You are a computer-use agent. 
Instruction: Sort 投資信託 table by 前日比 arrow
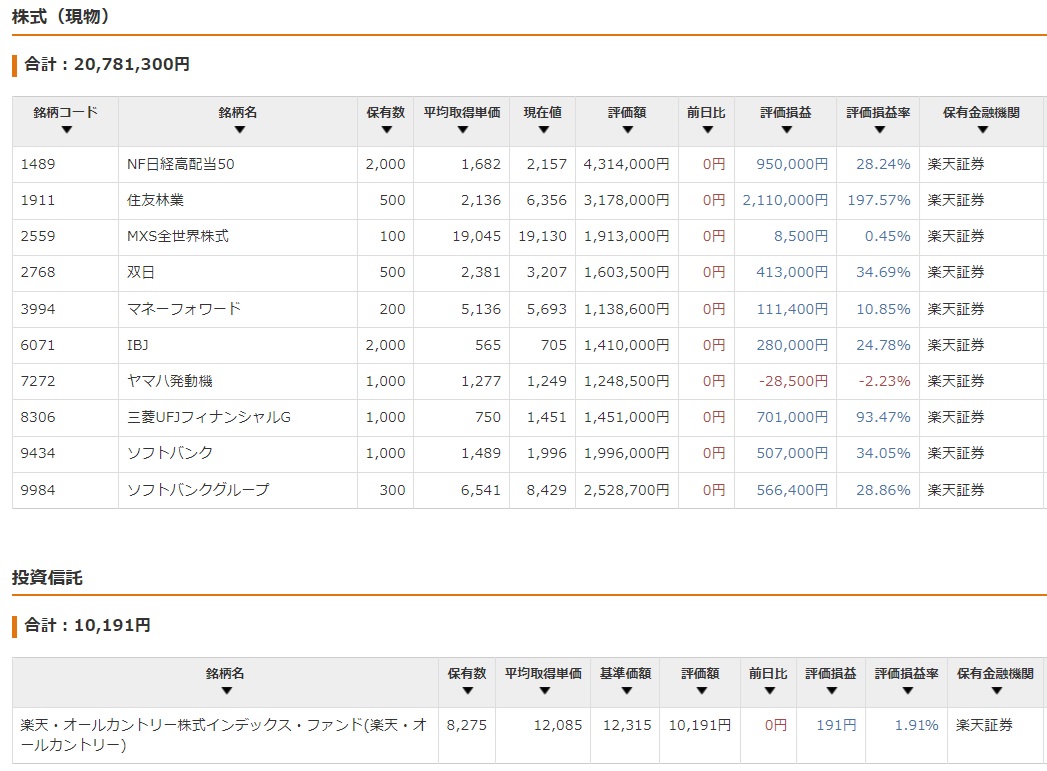769,691
